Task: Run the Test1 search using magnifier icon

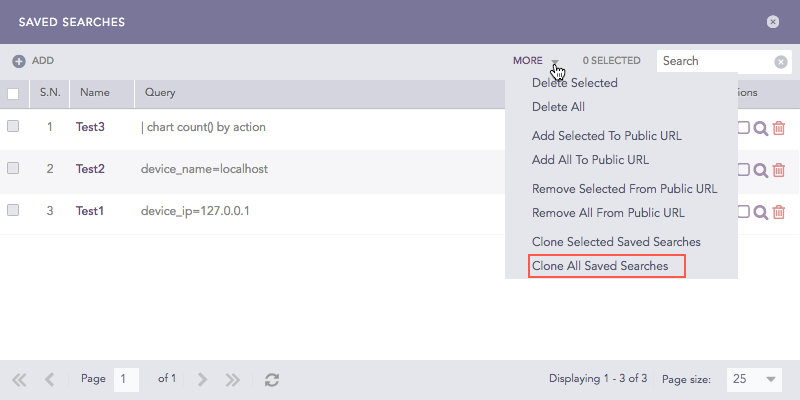Action: pos(761,212)
